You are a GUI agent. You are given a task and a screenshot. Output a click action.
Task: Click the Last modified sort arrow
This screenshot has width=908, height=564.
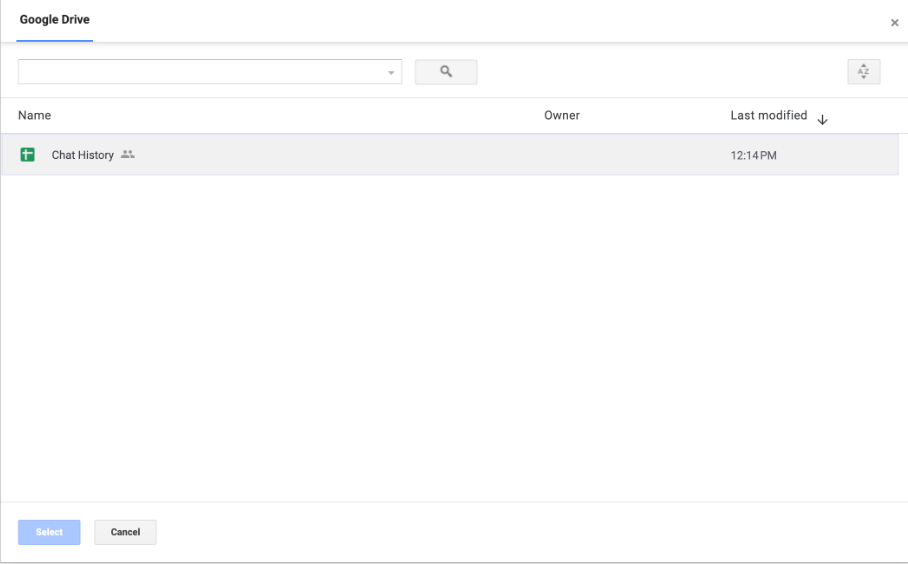pyautogui.click(x=822, y=119)
